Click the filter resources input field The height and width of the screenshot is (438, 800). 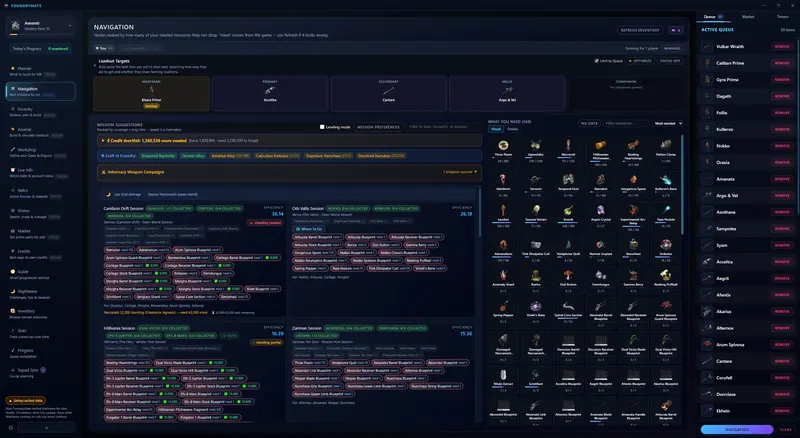point(626,123)
